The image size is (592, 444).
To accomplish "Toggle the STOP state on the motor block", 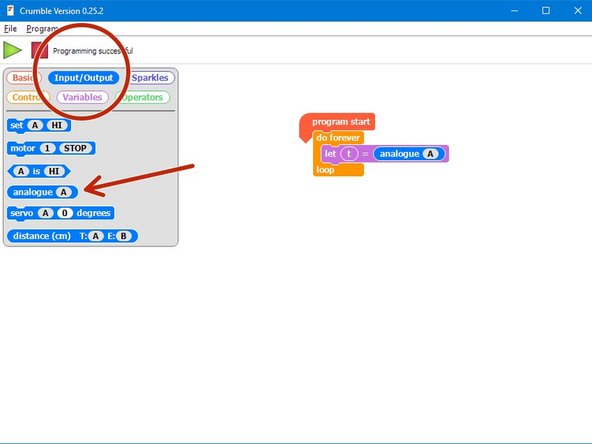I will (75, 148).
